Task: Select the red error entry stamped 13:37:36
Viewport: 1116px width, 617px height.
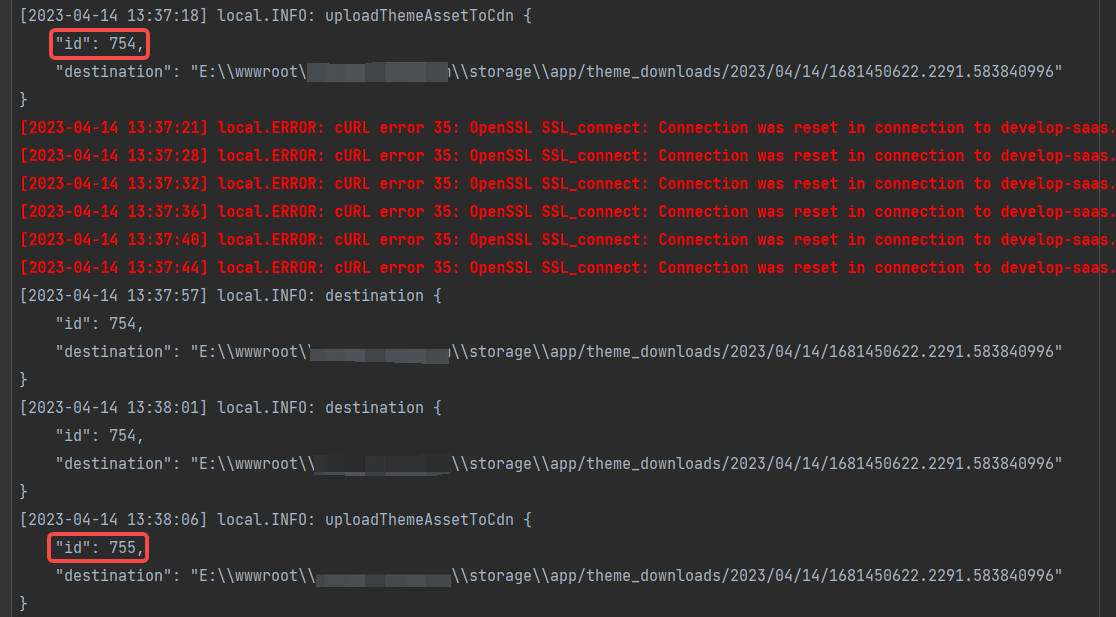Action: pyautogui.click(x=567, y=211)
